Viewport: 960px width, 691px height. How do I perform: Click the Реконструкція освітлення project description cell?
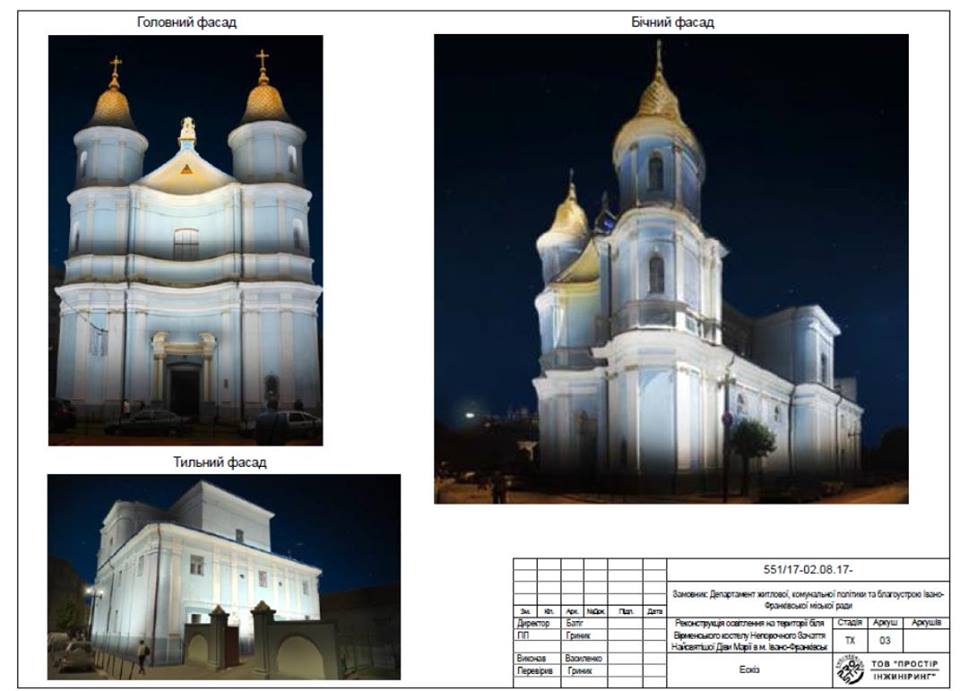749,635
